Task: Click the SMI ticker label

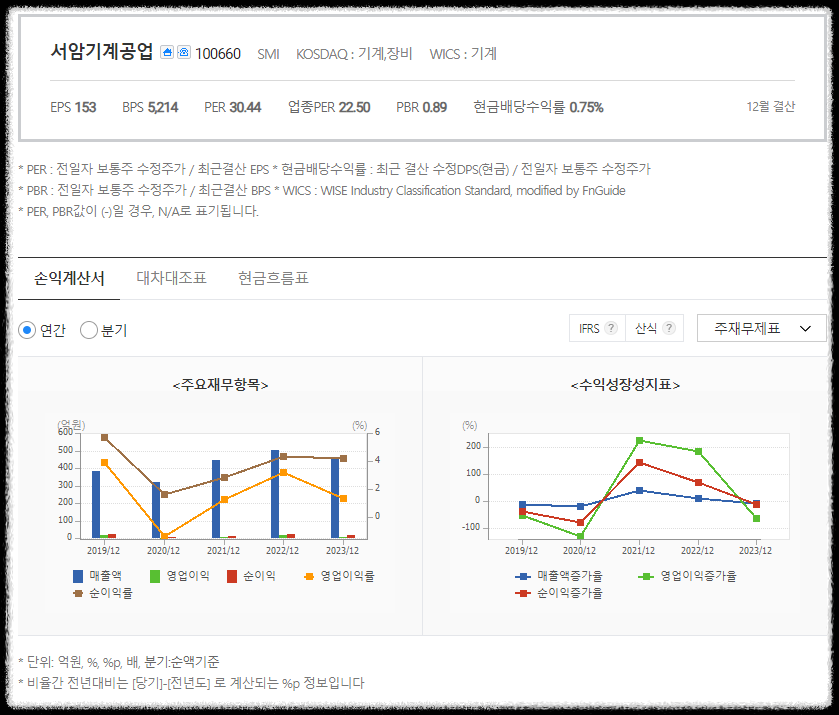Action: [268, 54]
